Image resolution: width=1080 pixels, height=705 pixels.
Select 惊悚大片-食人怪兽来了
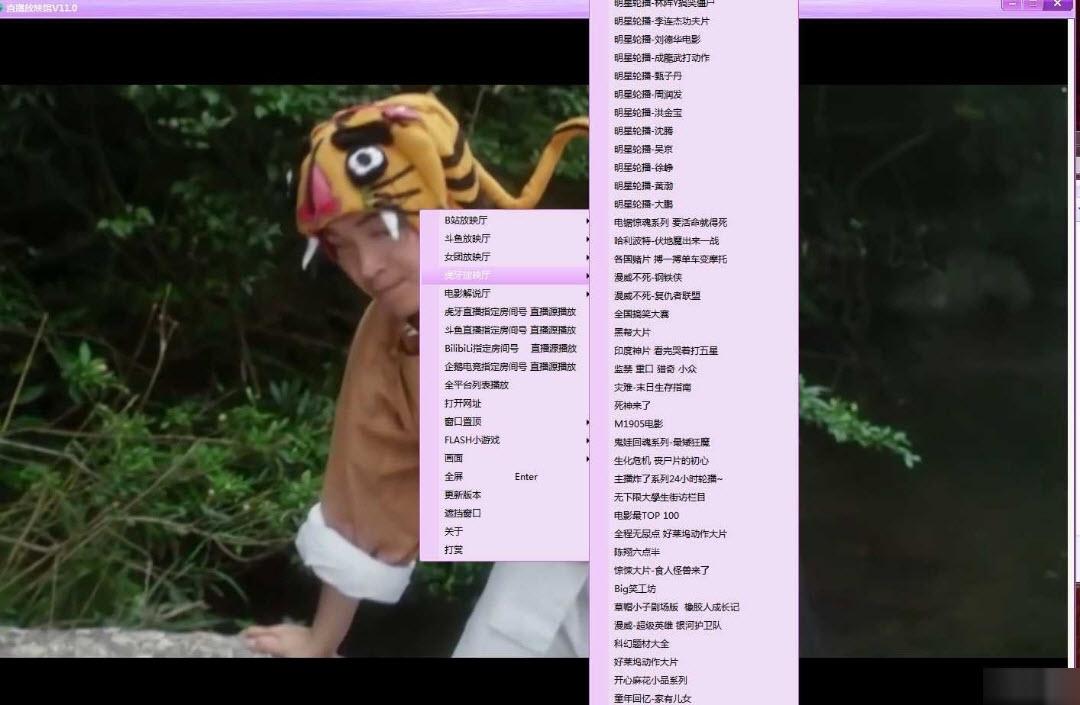click(x=694, y=571)
